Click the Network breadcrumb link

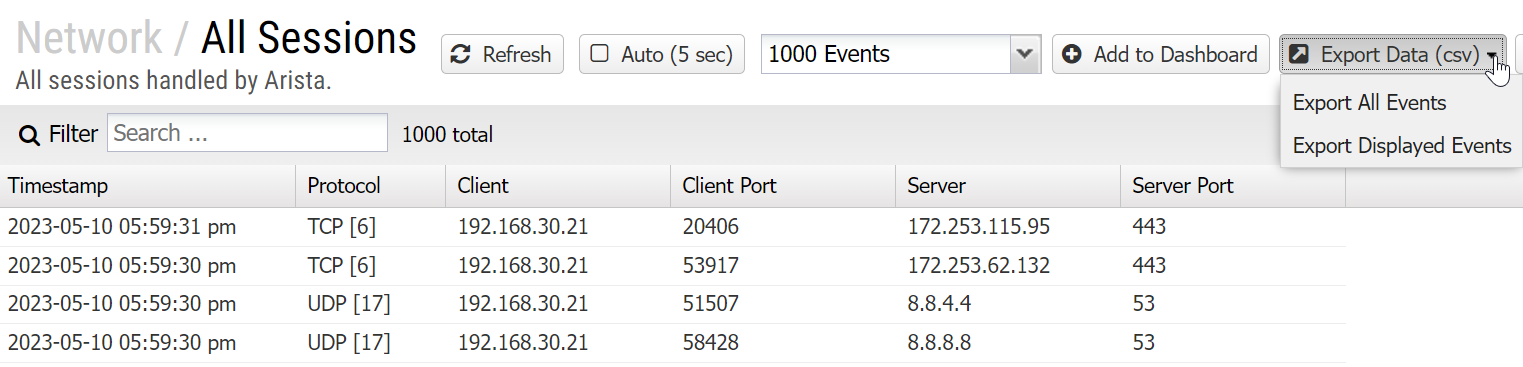[x=89, y=38]
